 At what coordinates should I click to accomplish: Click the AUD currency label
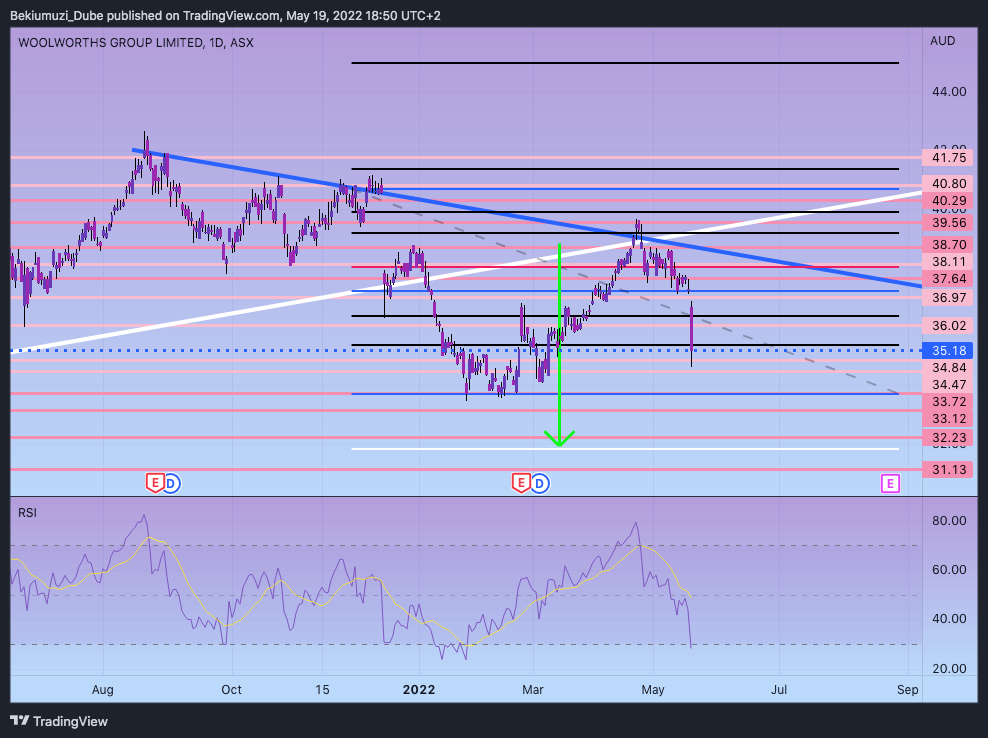[943, 41]
